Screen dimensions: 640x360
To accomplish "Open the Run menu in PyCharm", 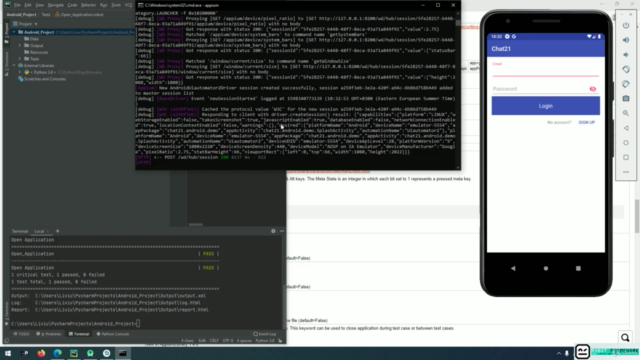I will pos(104,5).
